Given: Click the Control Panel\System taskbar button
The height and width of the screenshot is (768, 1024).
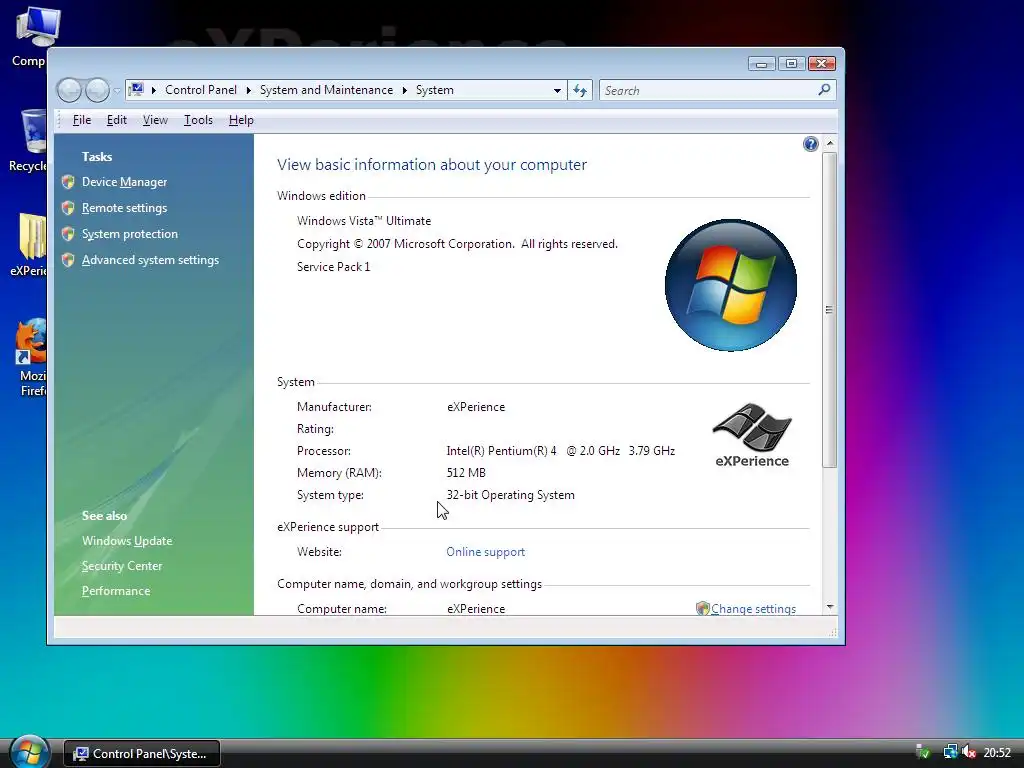Looking at the screenshot, I should pyautogui.click(x=142, y=754).
